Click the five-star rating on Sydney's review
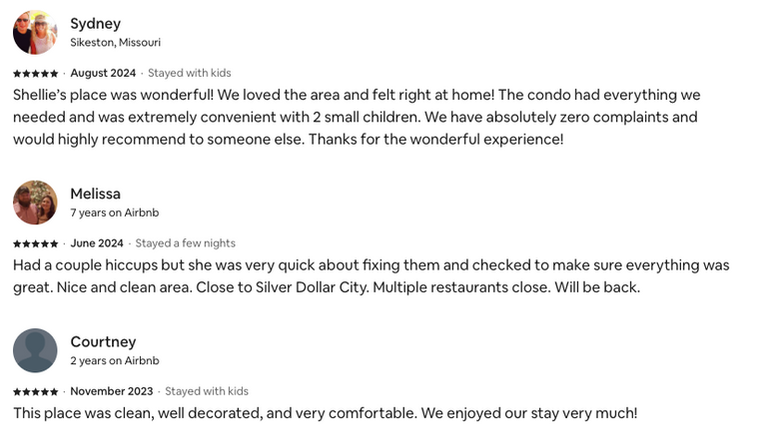Screen dimensions: 757x442 click(35, 73)
